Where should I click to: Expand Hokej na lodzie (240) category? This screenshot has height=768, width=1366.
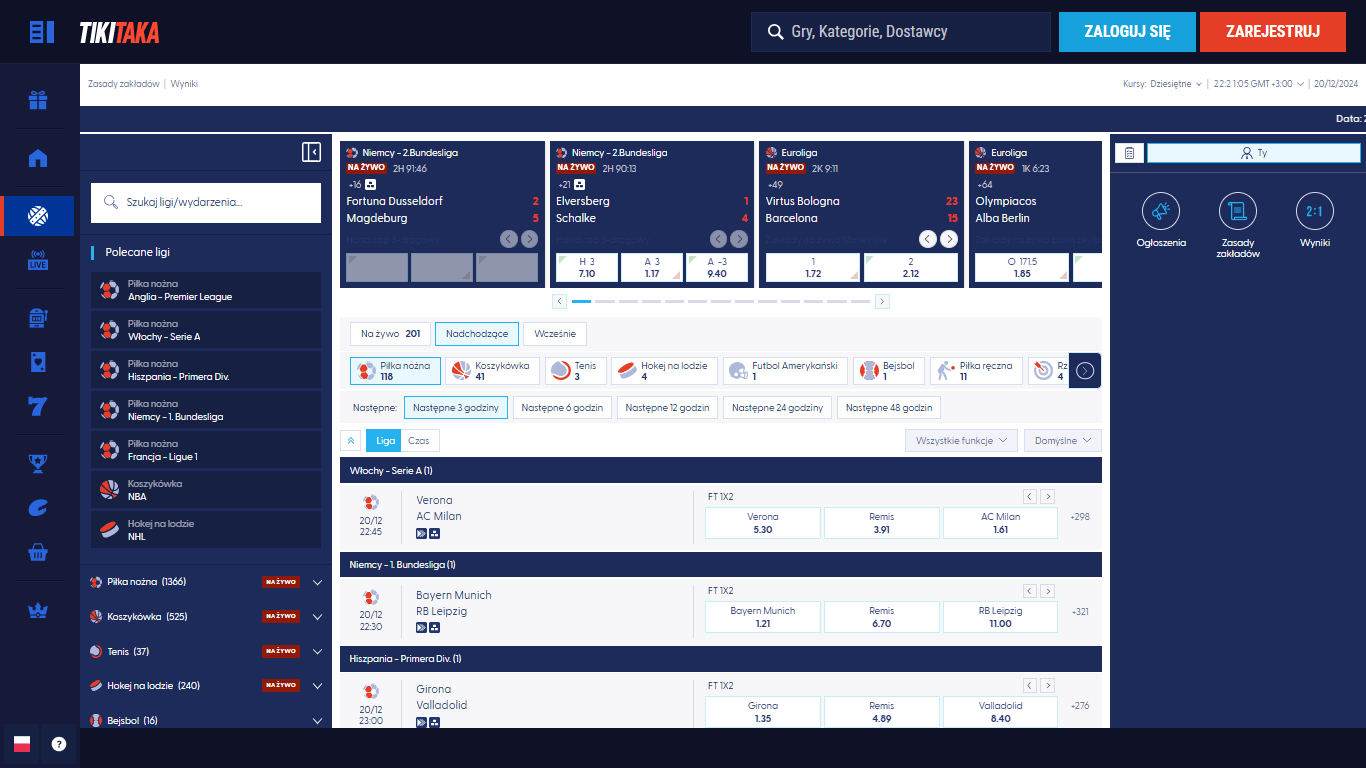click(206, 686)
